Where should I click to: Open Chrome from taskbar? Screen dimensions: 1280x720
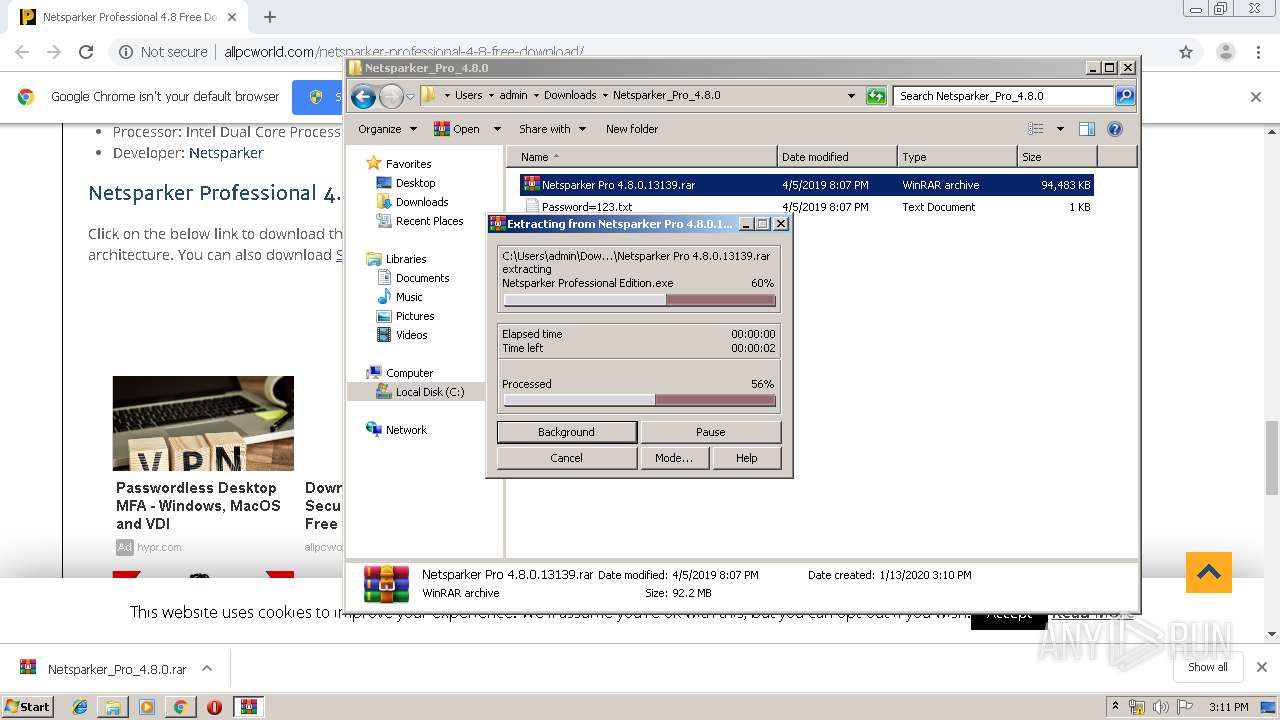(x=180, y=707)
